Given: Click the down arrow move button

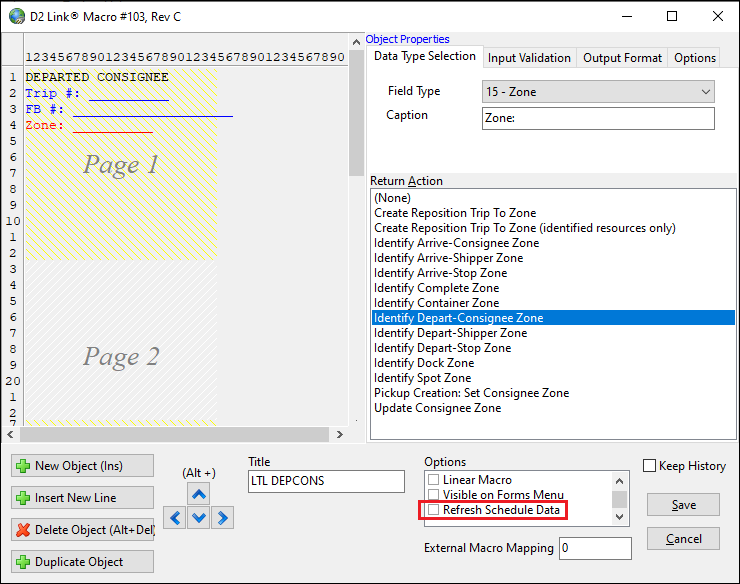Looking at the screenshot, I should click(199, 517).
